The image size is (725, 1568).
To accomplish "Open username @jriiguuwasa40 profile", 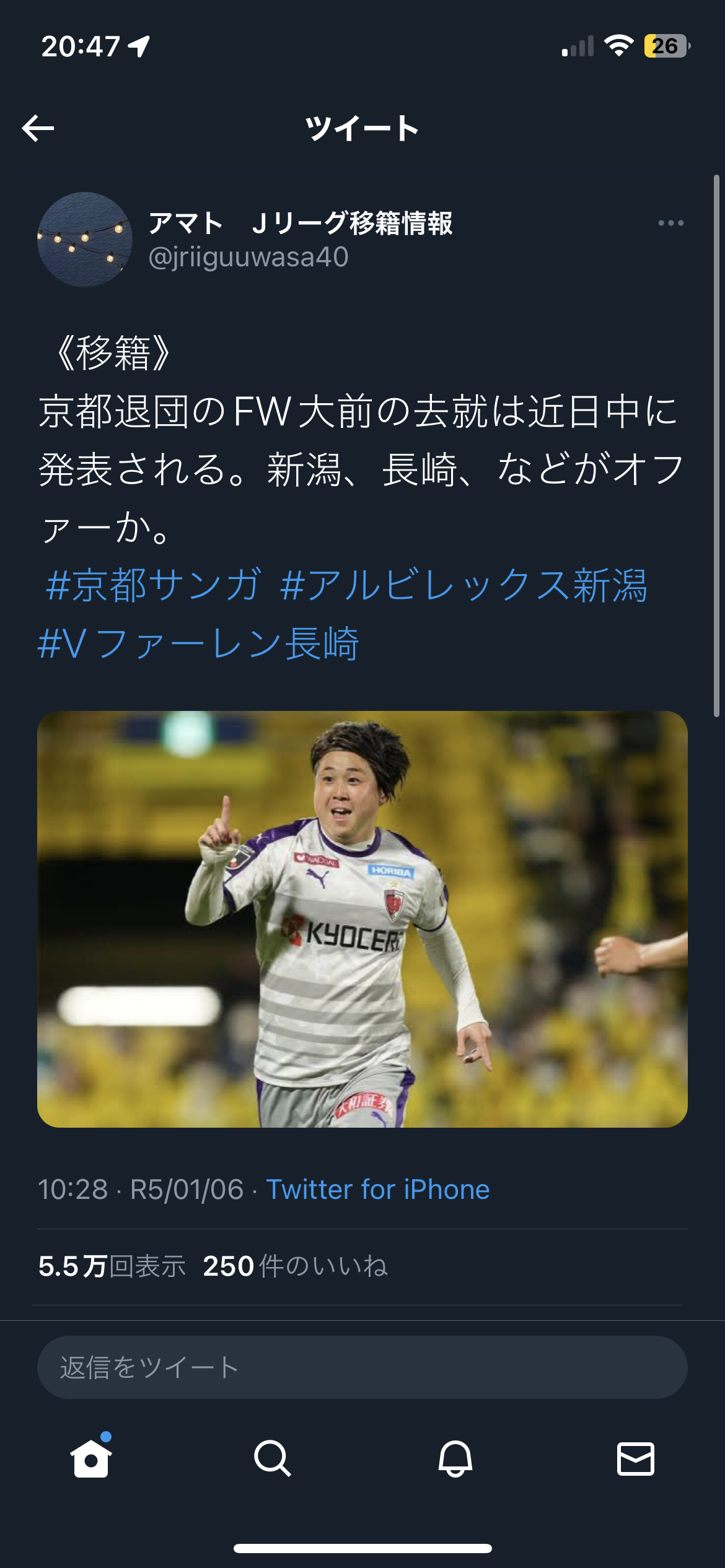I will tap(248, 257).
